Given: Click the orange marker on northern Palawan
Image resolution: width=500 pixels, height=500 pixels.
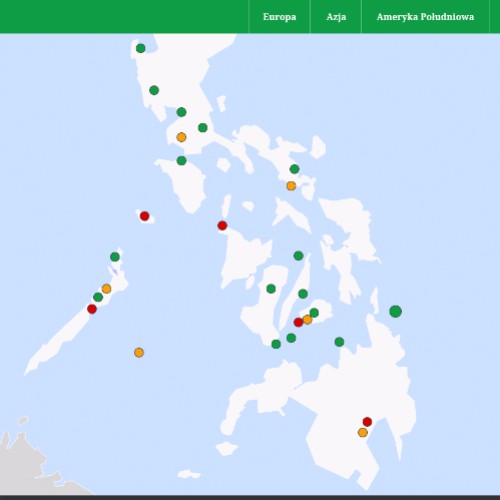Looking at the screenshot, I should point(106,288).
